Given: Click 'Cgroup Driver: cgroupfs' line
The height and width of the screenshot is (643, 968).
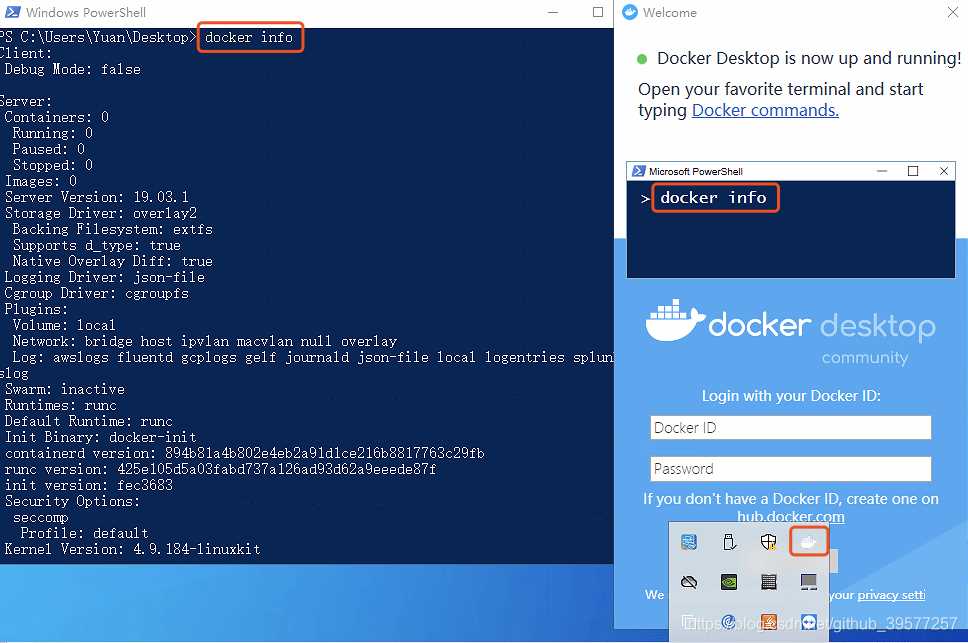Looking at the screenshot, I should pos(96,294).
